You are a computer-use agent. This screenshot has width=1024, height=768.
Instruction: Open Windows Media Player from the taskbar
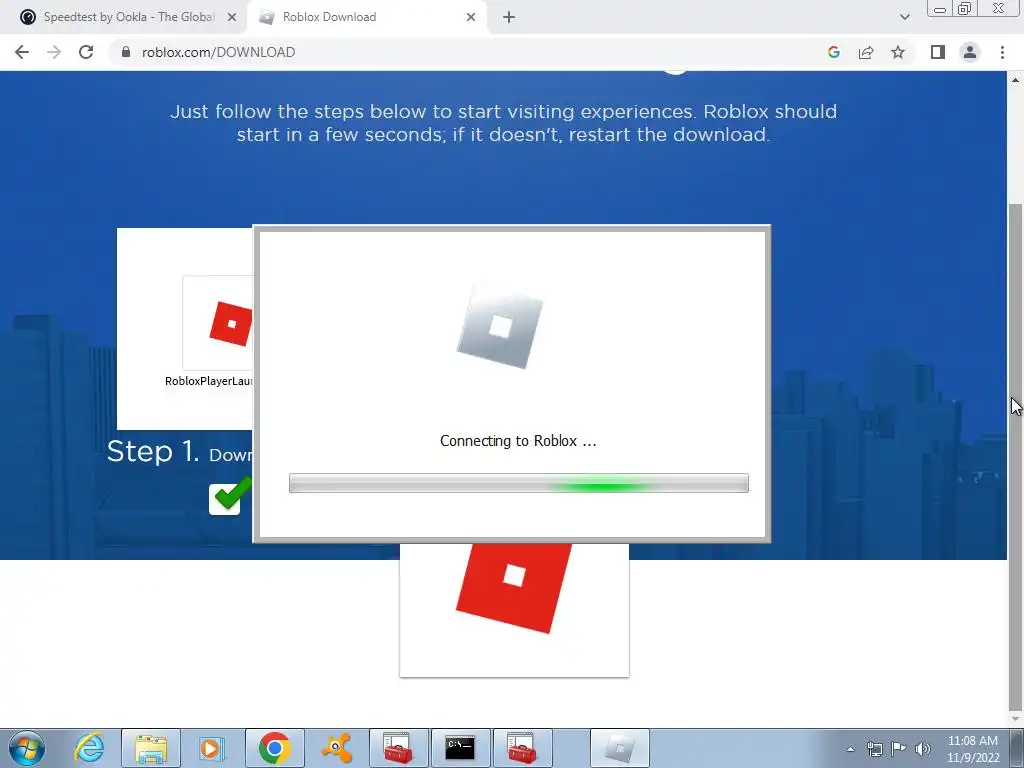pos(212,748)
